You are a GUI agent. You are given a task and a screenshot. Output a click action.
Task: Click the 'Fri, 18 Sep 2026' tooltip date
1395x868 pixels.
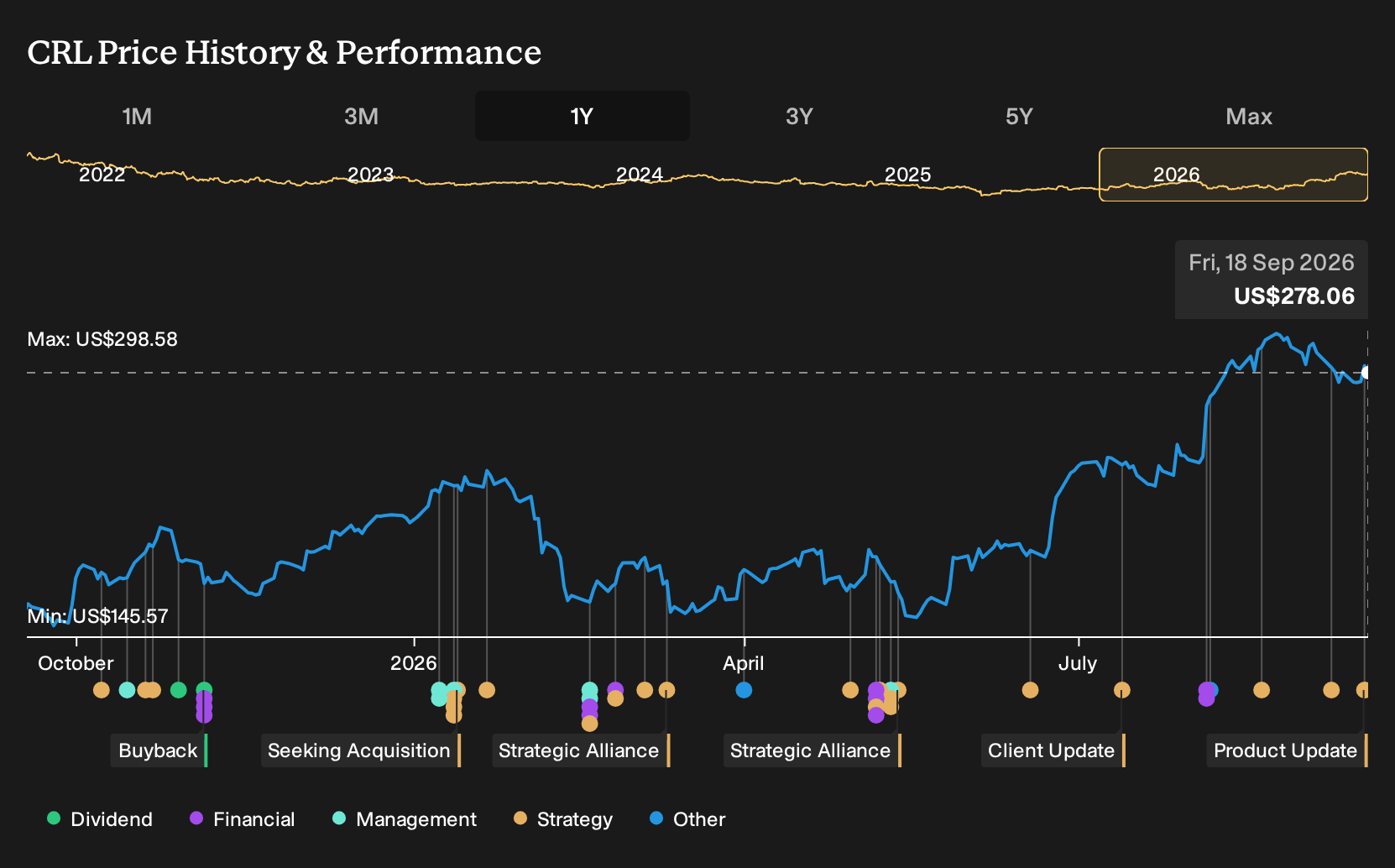[1271, 263]
